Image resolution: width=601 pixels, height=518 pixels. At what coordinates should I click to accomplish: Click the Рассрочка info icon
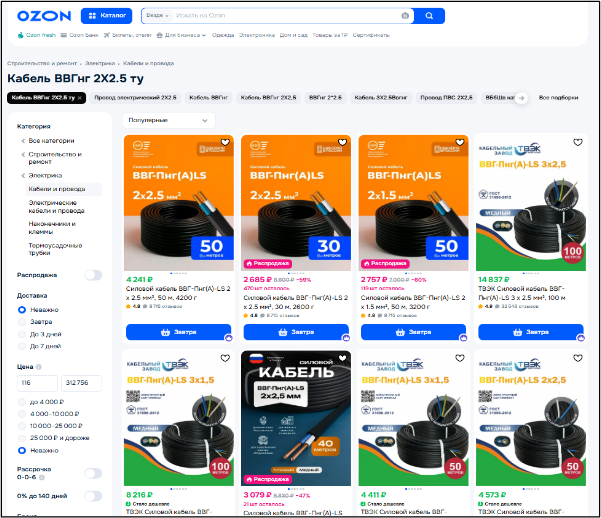42,478
